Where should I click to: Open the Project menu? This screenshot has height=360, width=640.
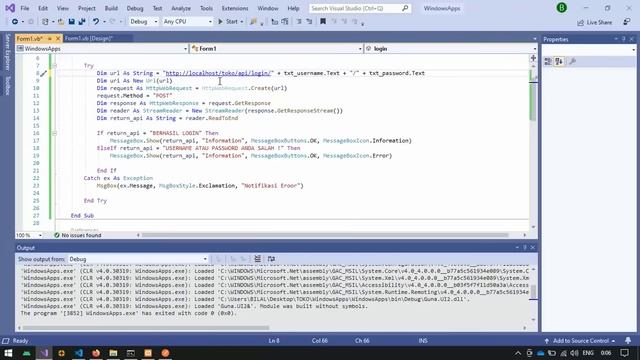(x=87, y=8)
